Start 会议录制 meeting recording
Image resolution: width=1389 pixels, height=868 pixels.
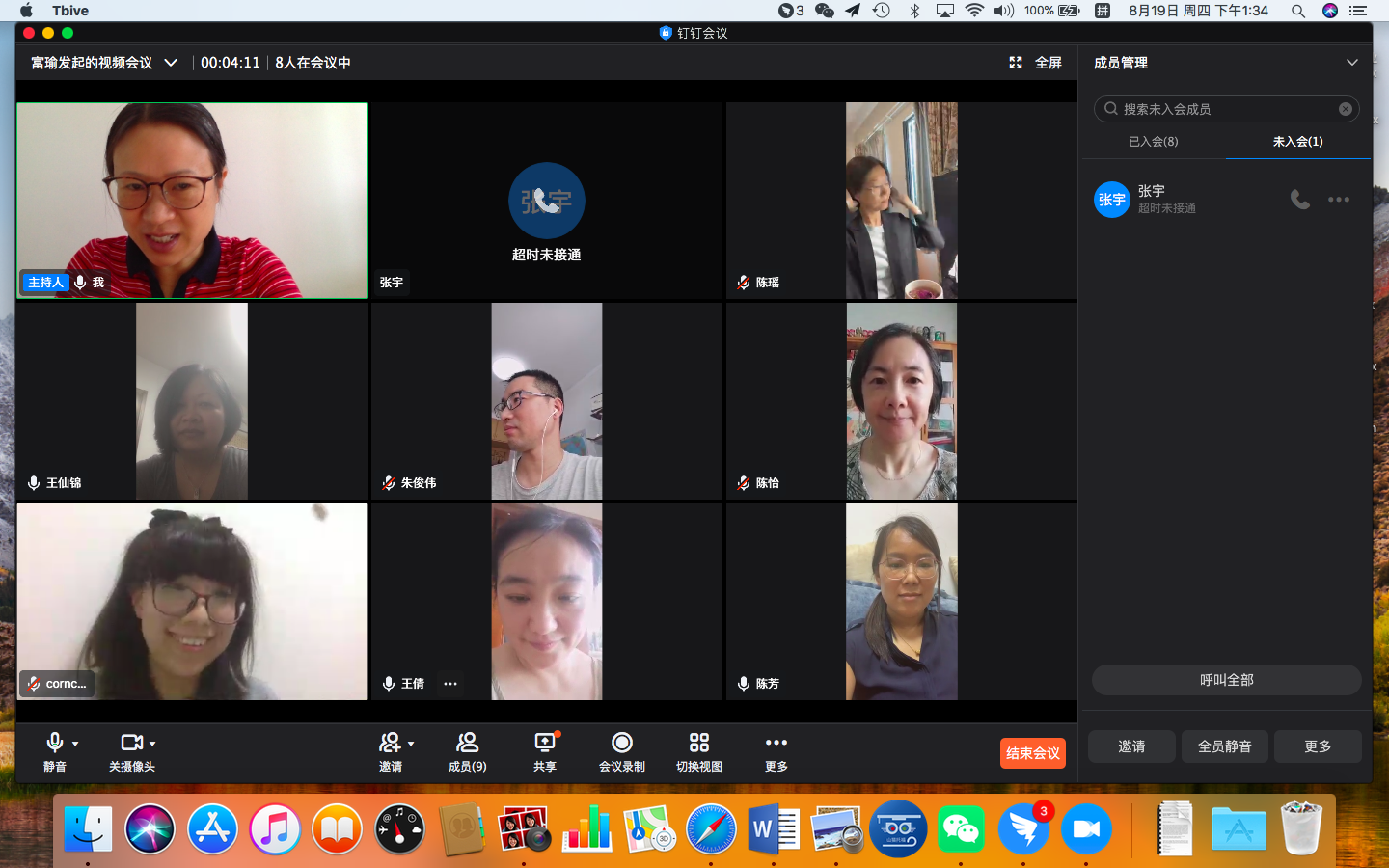pos(622,751)
